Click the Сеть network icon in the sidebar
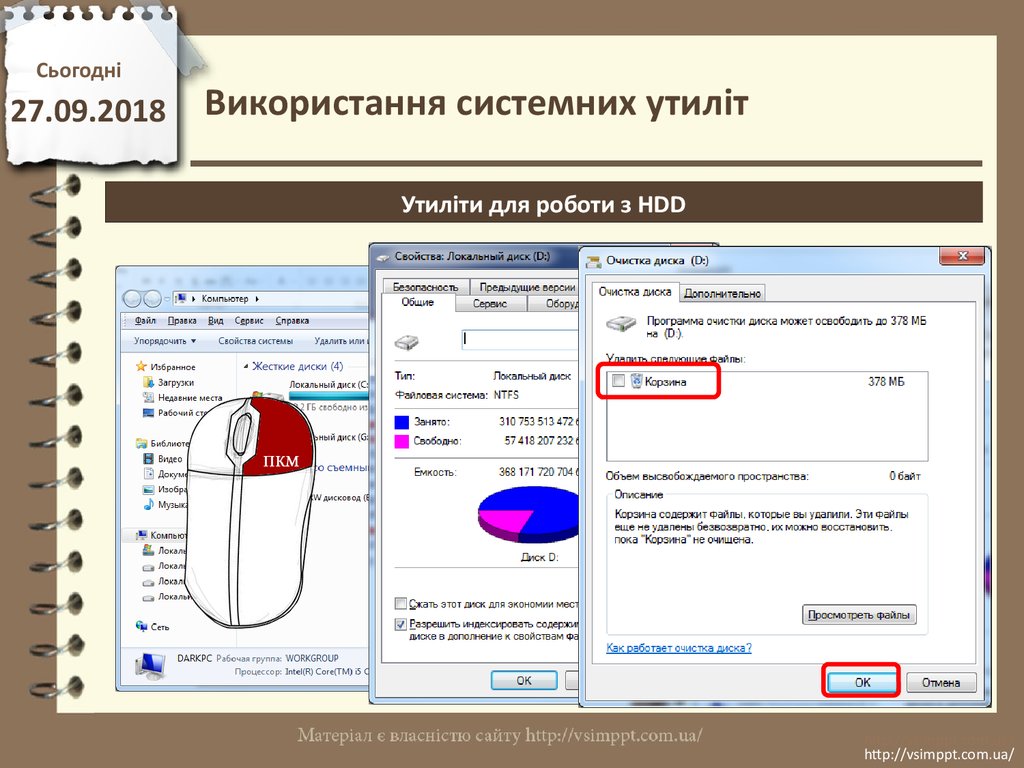 (141, 626)
